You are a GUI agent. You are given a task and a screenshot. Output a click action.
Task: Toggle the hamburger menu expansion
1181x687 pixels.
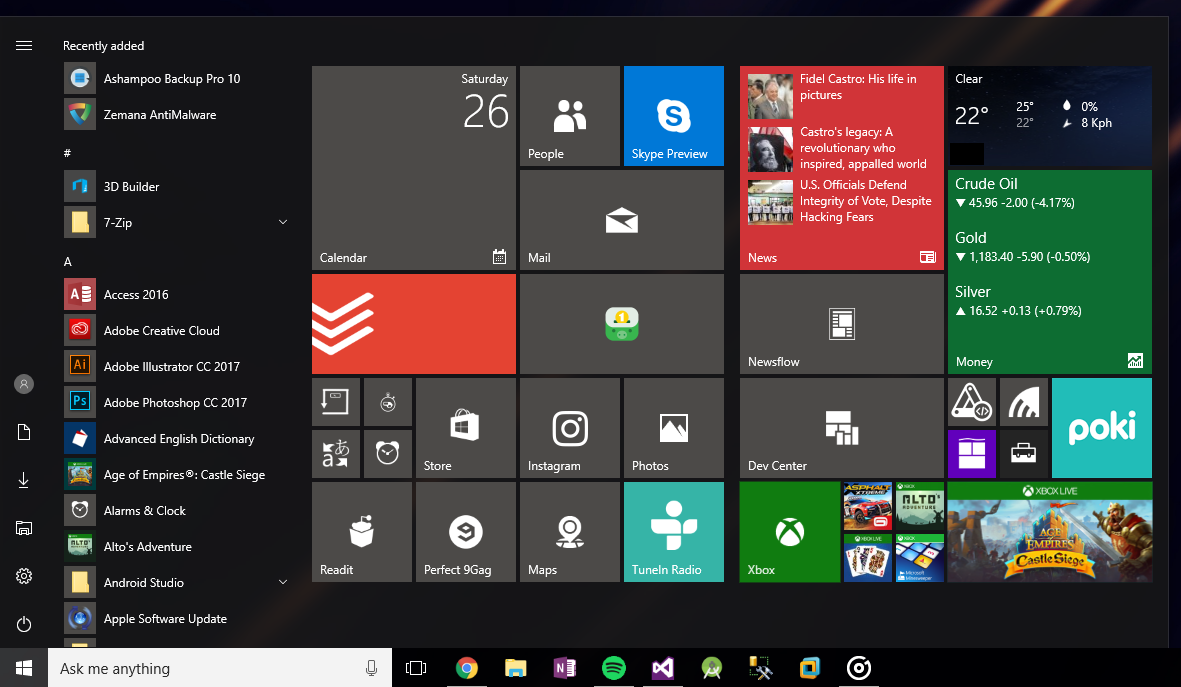[24, 46]
